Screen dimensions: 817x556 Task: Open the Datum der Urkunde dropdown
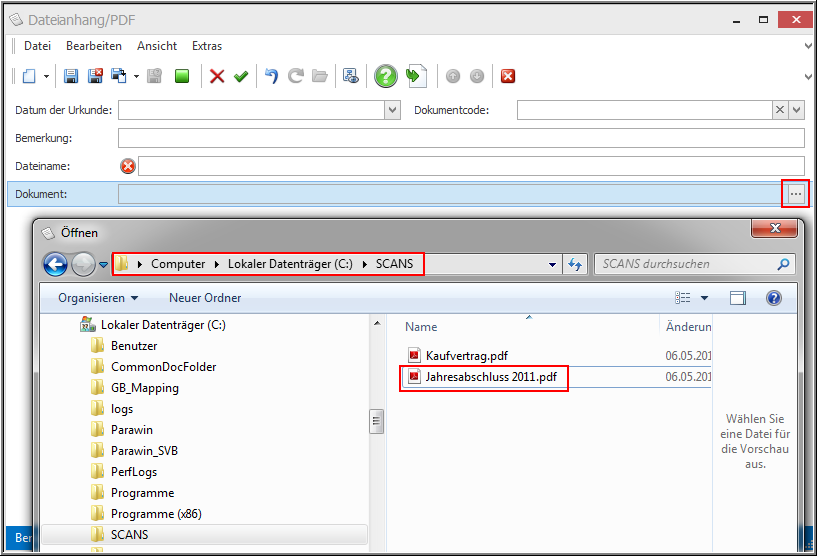pyautogui.click(x=393, y=110)
